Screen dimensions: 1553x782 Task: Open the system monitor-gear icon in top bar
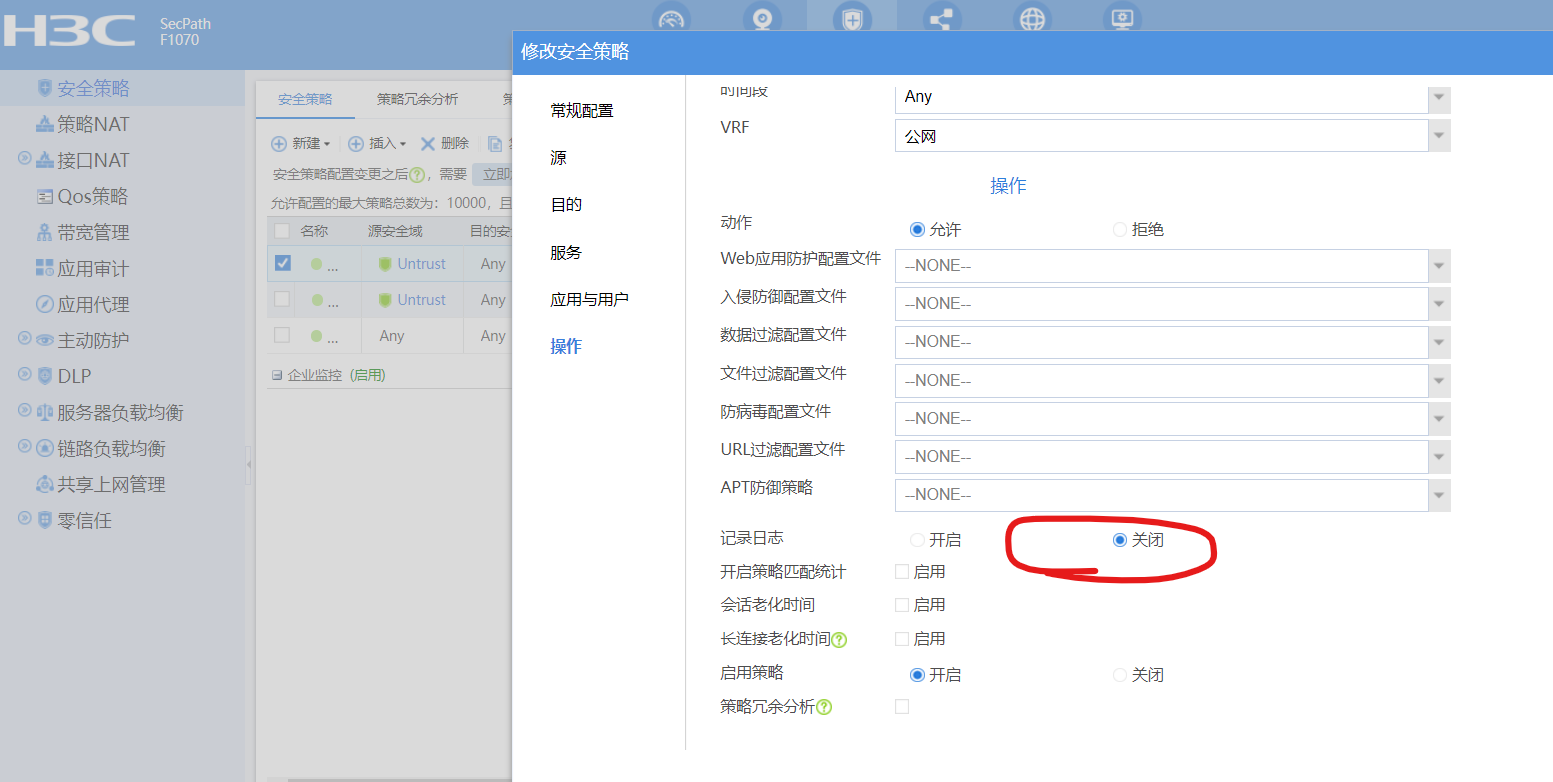(1122, 19)
